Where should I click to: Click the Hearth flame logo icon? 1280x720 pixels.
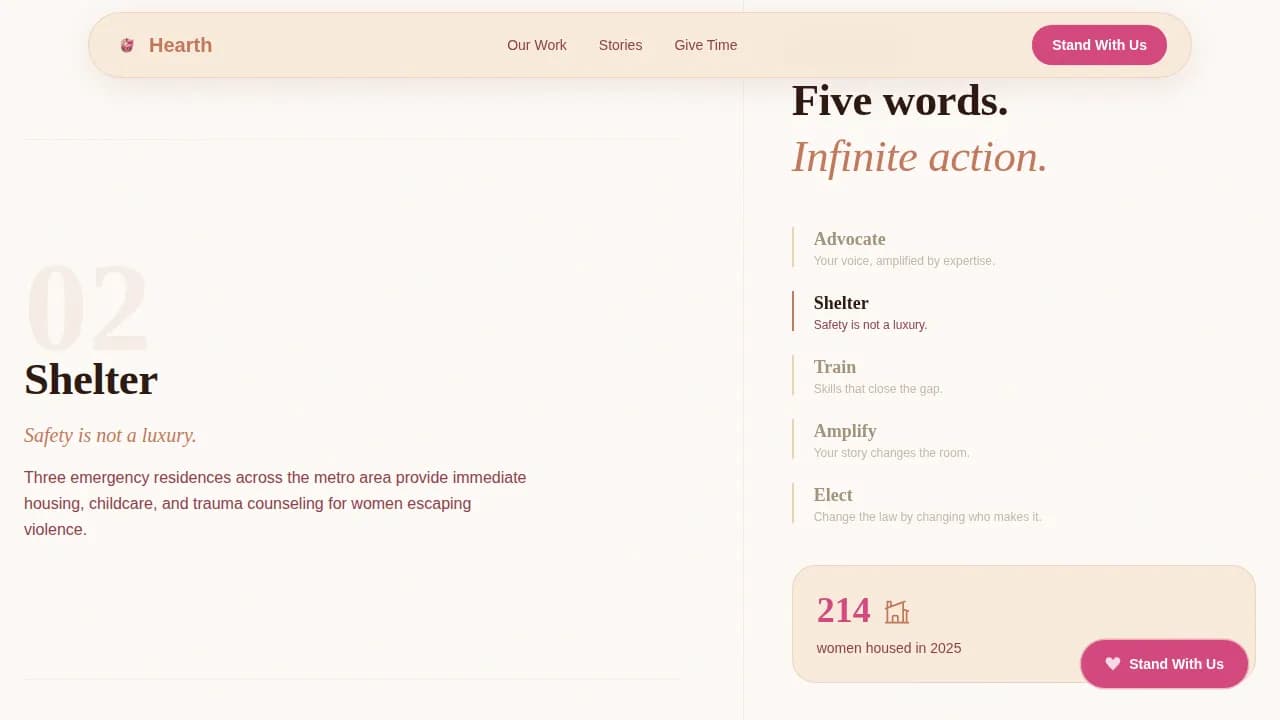127,45
